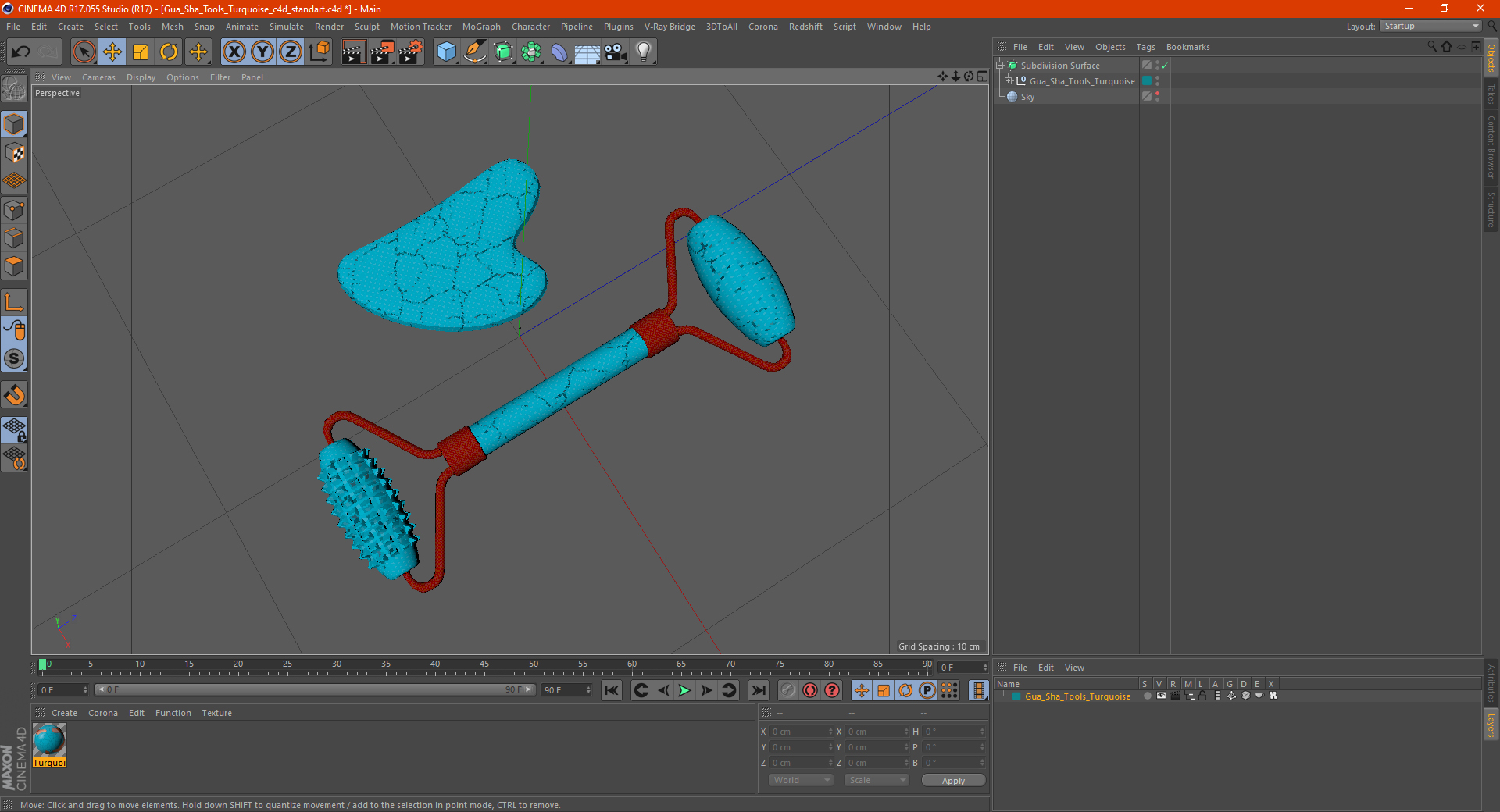Select the spline Pen tool
1500x812 pixels.
475,52
